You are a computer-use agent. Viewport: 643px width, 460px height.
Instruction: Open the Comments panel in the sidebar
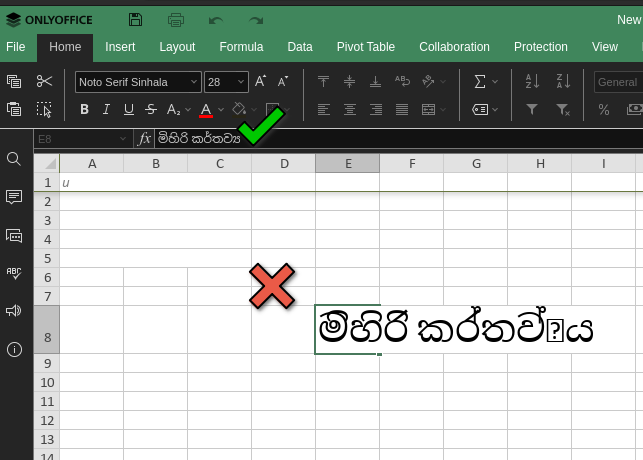(14, 197)
